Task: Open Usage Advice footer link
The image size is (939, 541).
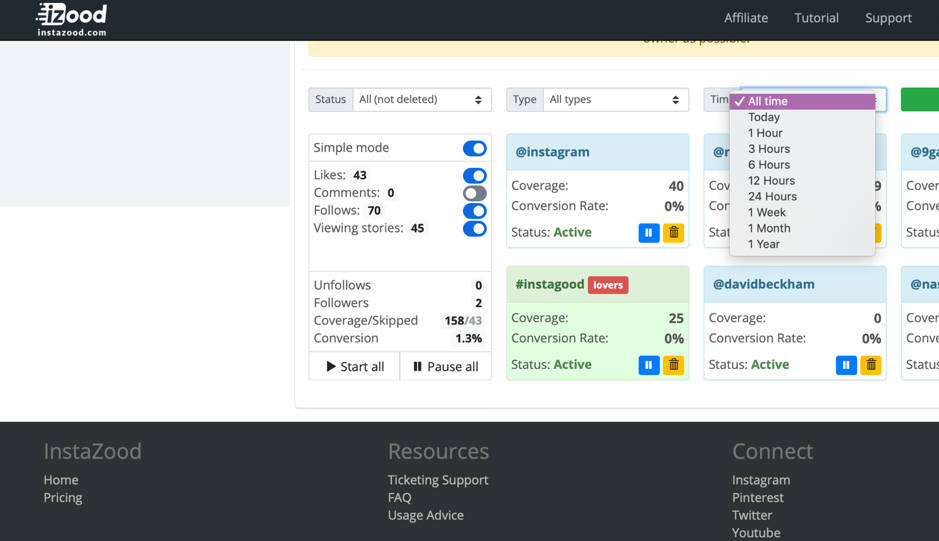Action: (x=425, y=515)
